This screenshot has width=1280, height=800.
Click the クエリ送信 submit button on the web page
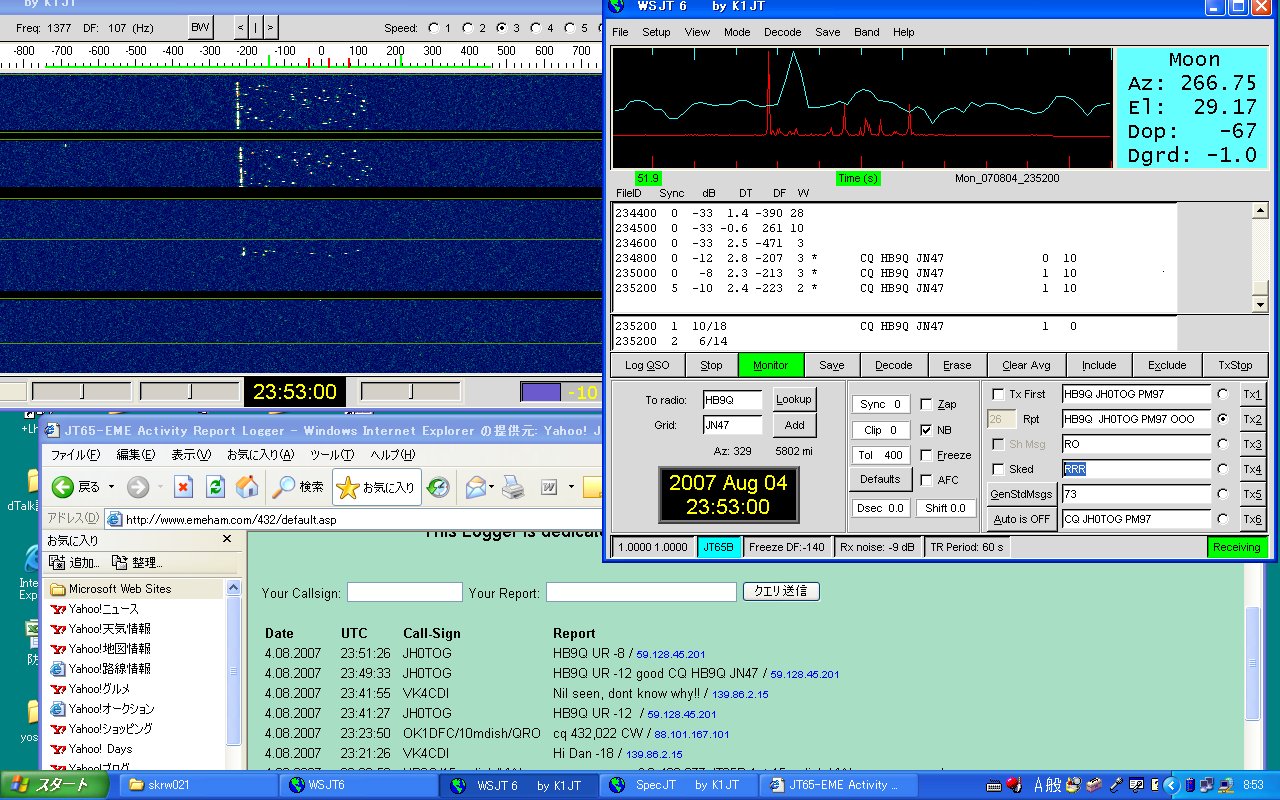pos(781,591)
